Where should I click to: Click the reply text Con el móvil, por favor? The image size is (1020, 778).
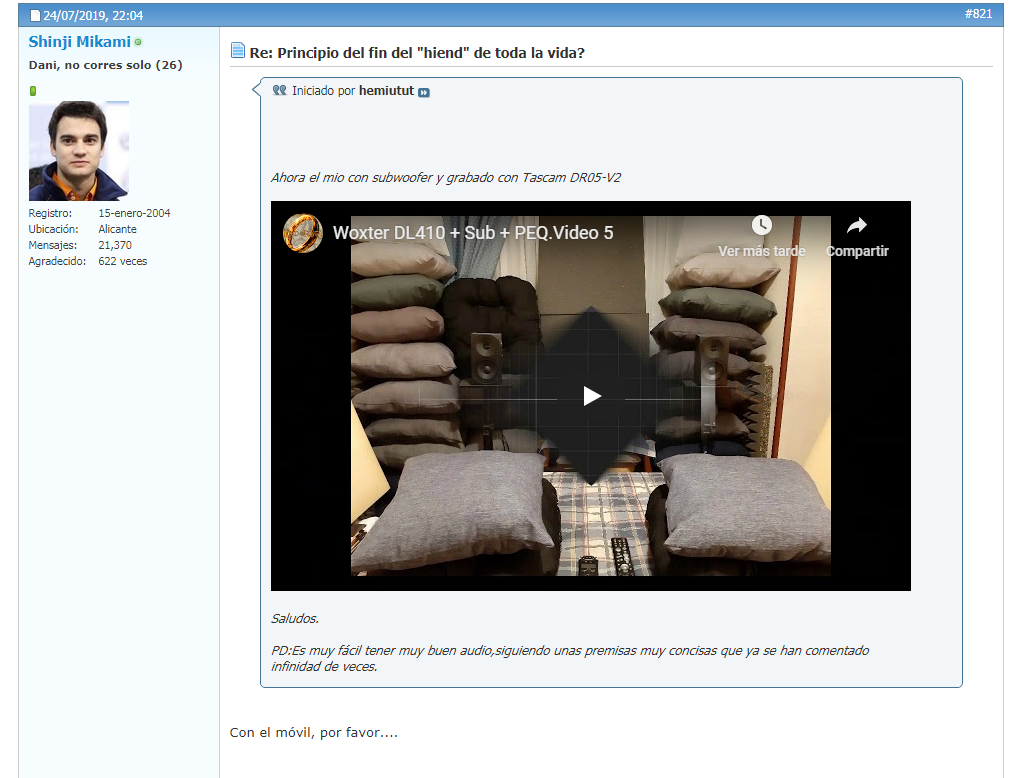click(314, 732)
